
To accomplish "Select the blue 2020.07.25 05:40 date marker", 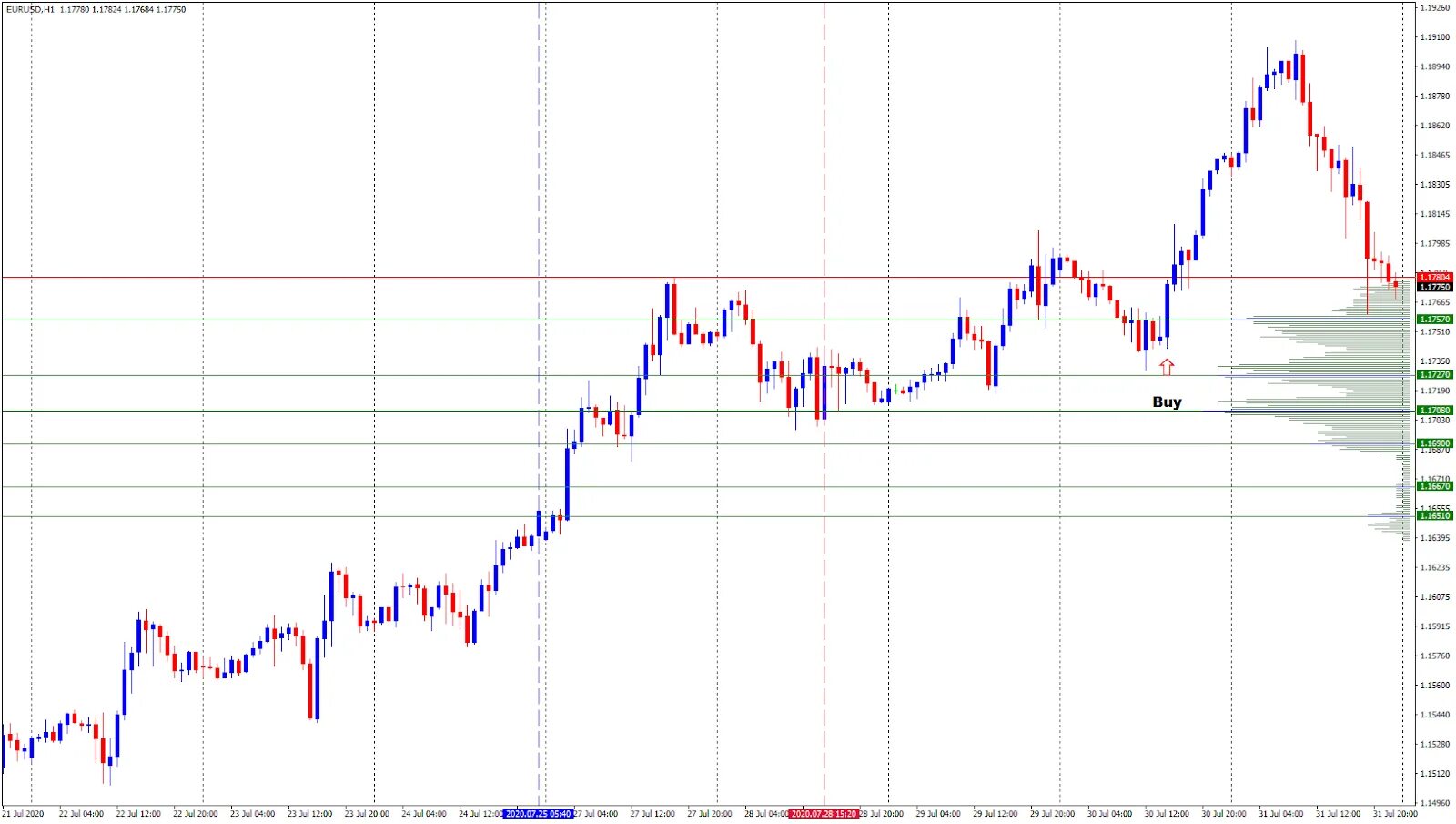I will pyautogui.click(x=539, y=814).
